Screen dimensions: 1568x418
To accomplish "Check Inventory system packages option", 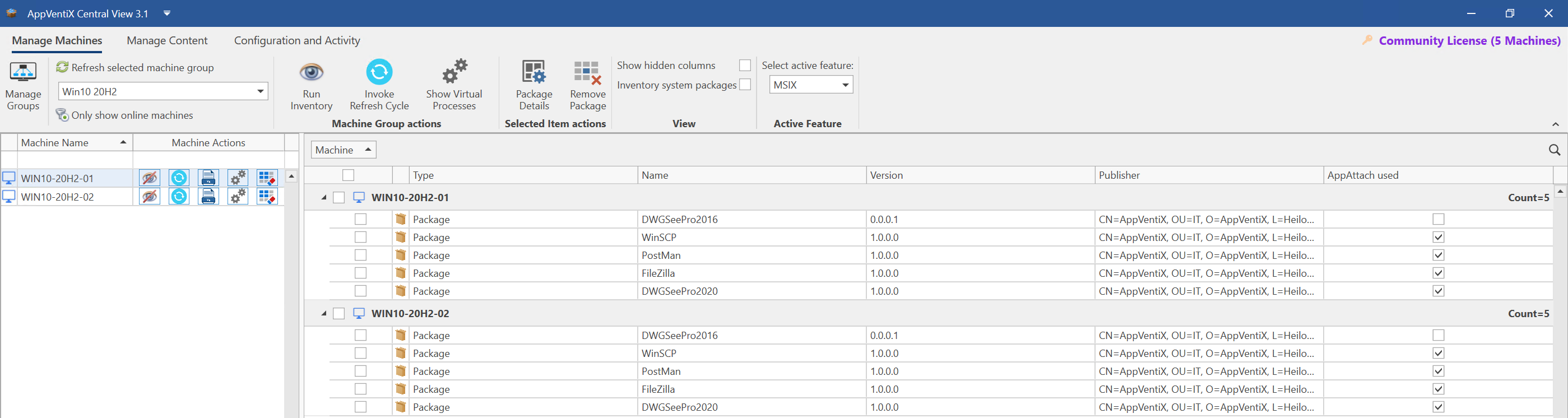I will 744,85.
